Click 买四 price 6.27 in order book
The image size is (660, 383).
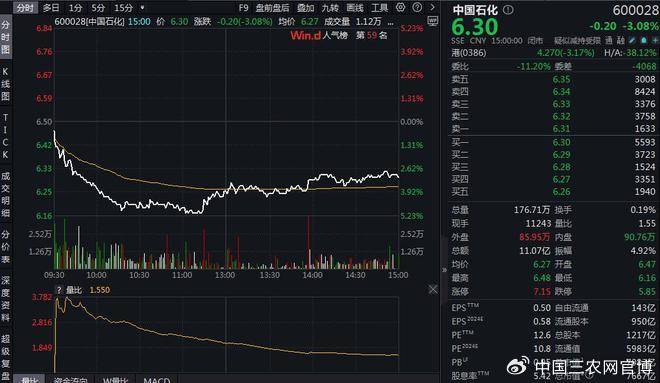click(x=561, y=179)
